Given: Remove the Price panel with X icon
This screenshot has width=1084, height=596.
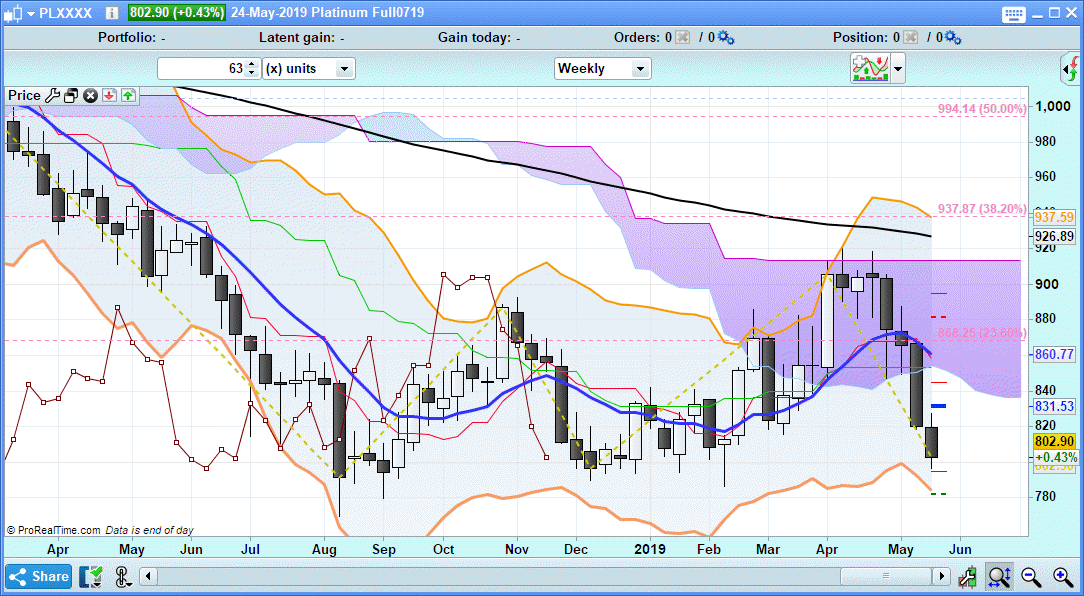Looking at the screenshot, I should (x=91, y=95).
